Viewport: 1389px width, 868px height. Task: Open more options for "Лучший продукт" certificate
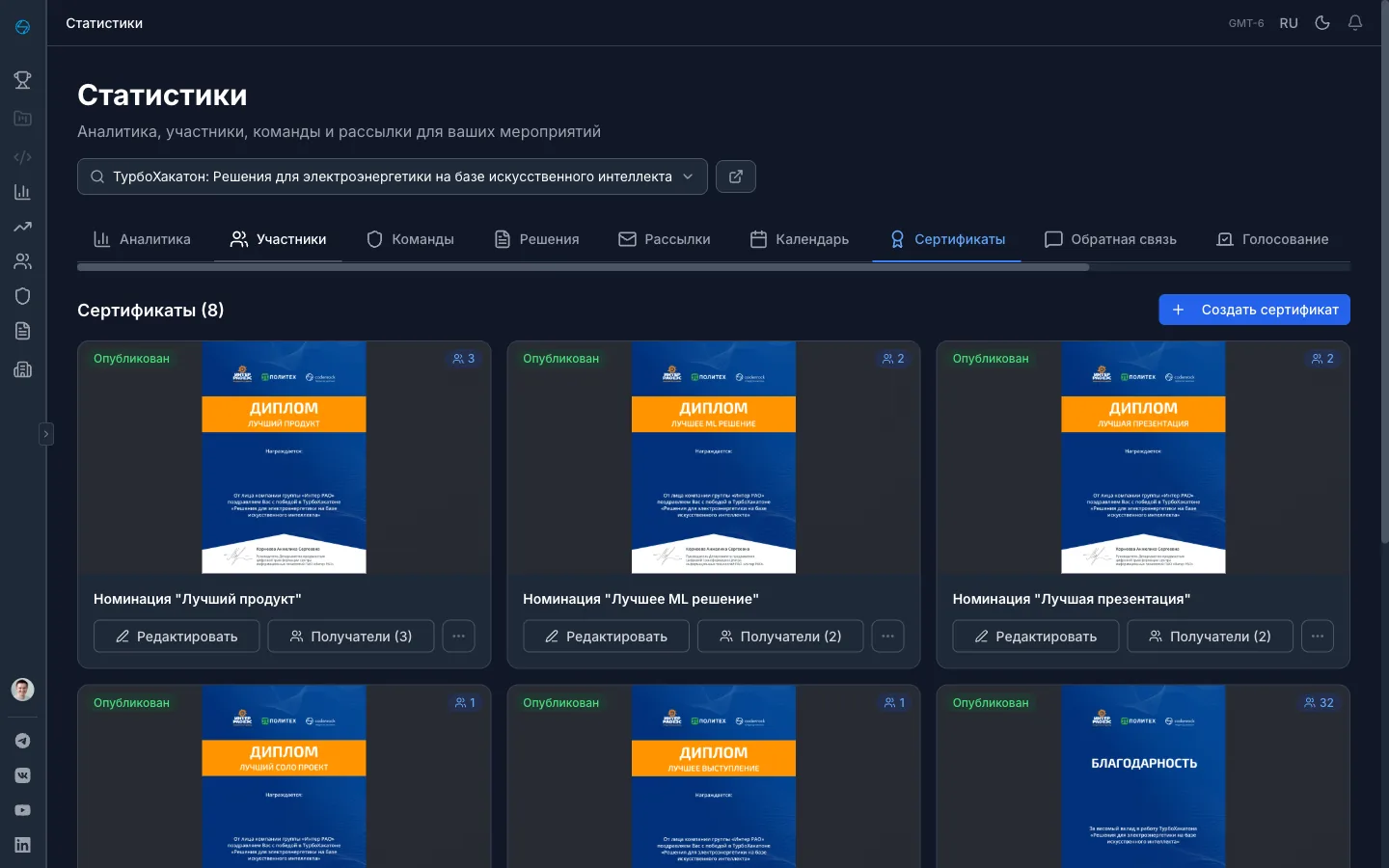click(458, 637)
